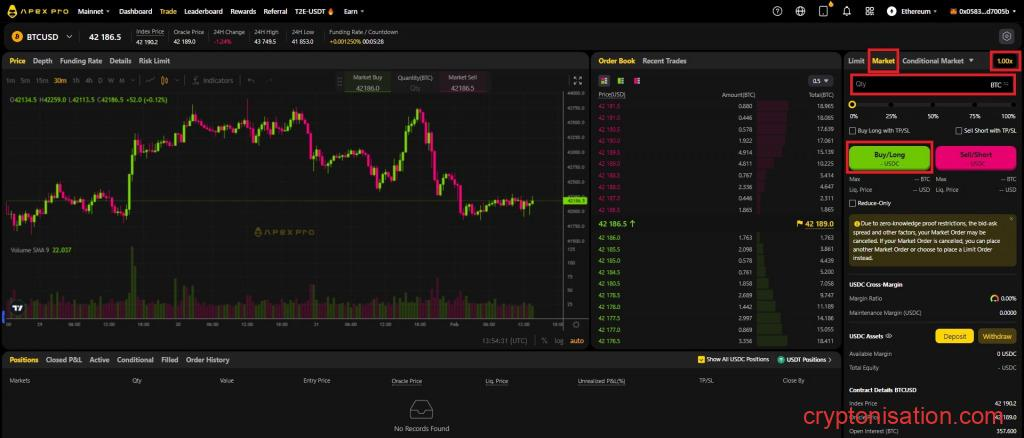Show only buy orders in order book

pos(618,81)
